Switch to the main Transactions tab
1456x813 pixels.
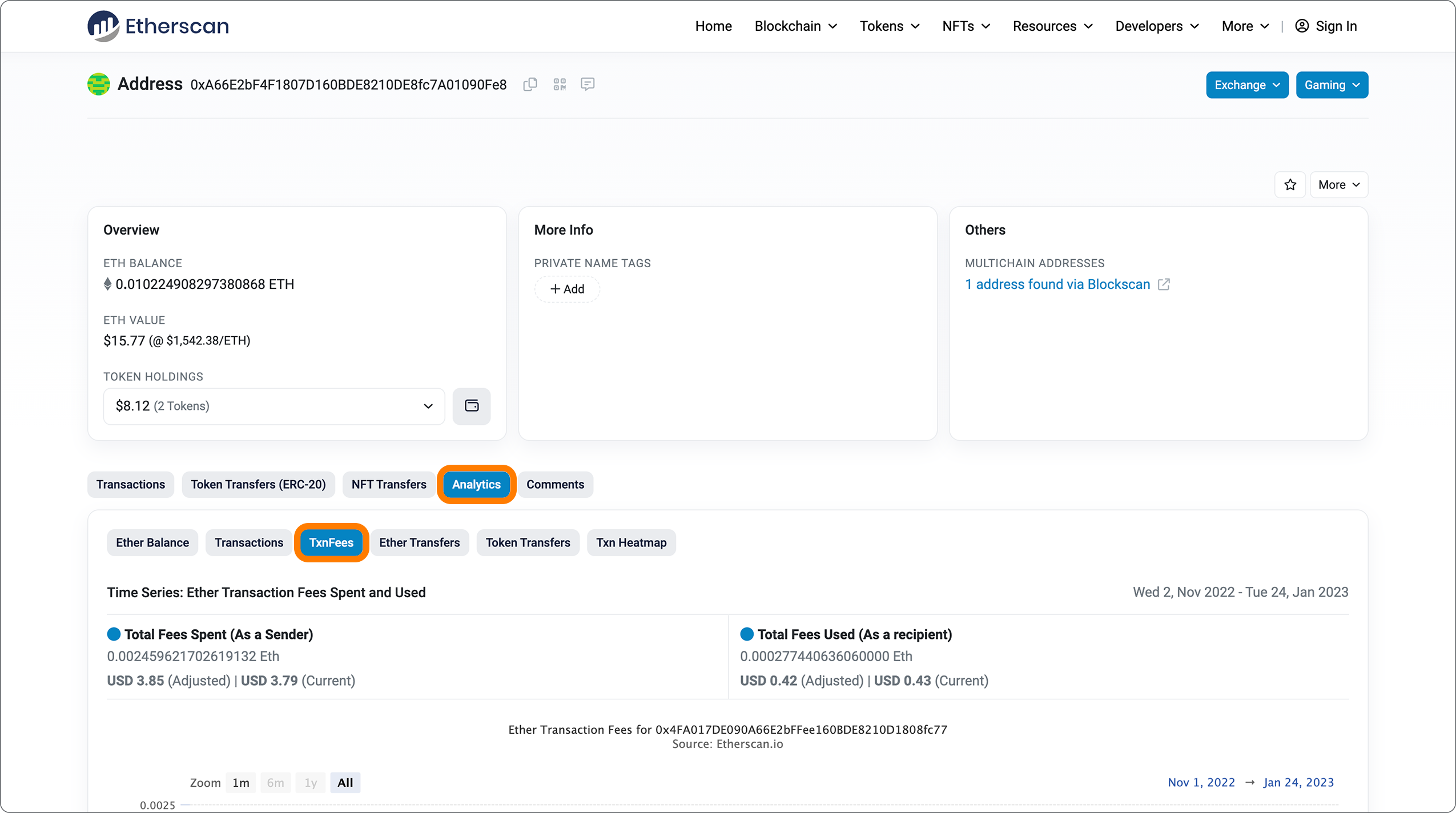130,484
